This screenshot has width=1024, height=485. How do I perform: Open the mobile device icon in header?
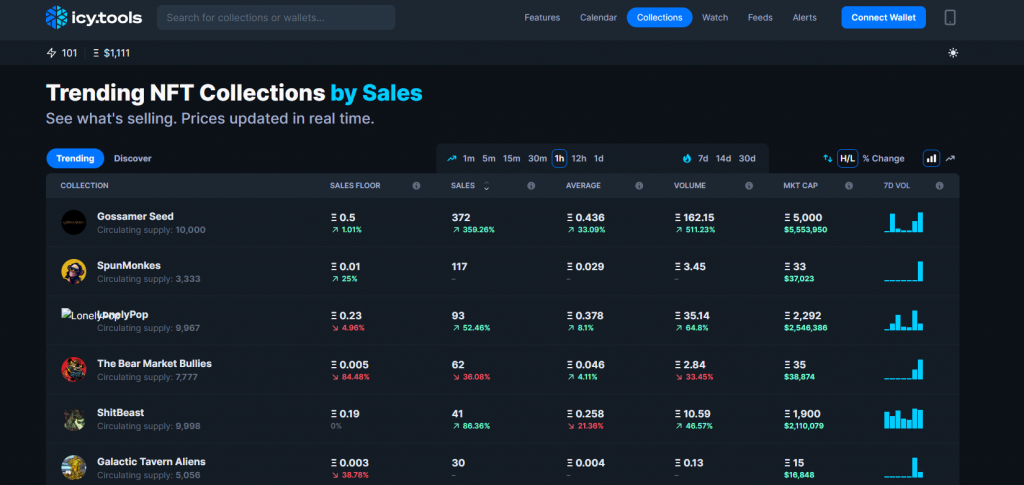coord(950,18)
